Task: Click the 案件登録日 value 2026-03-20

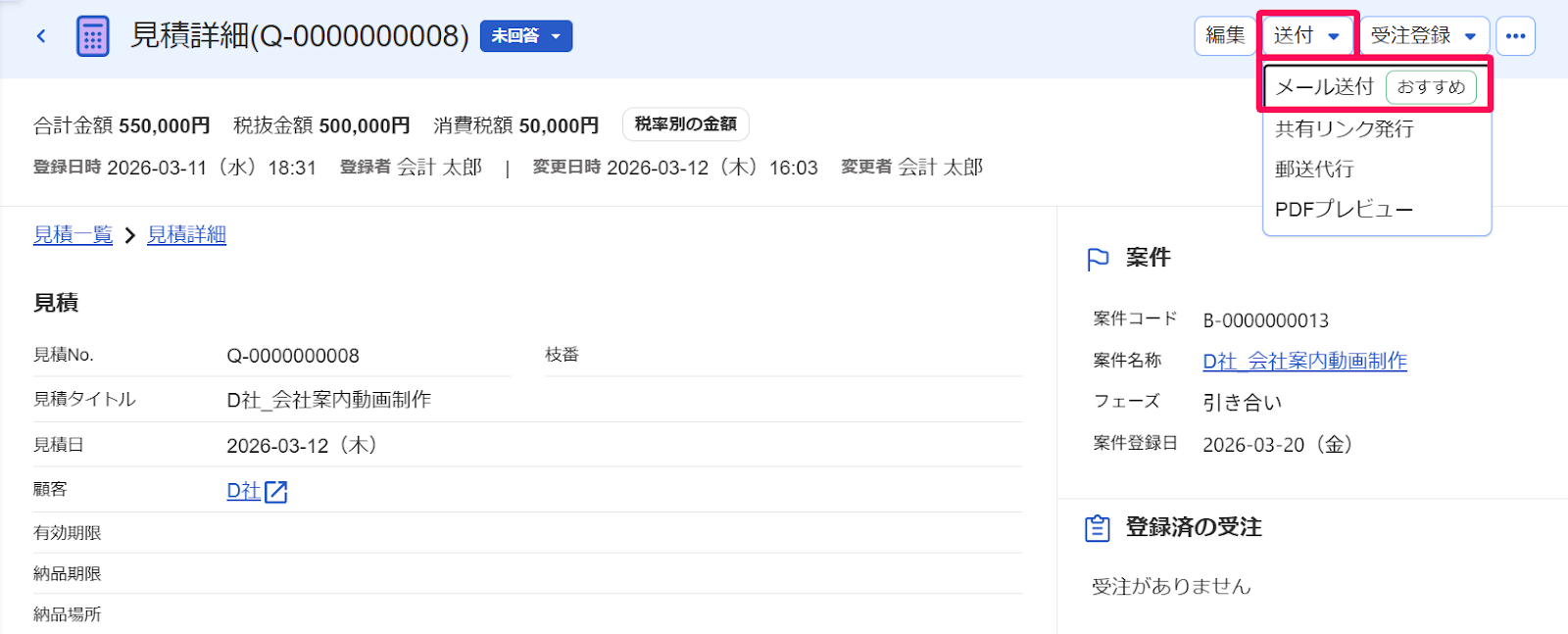Action: 1278,445
